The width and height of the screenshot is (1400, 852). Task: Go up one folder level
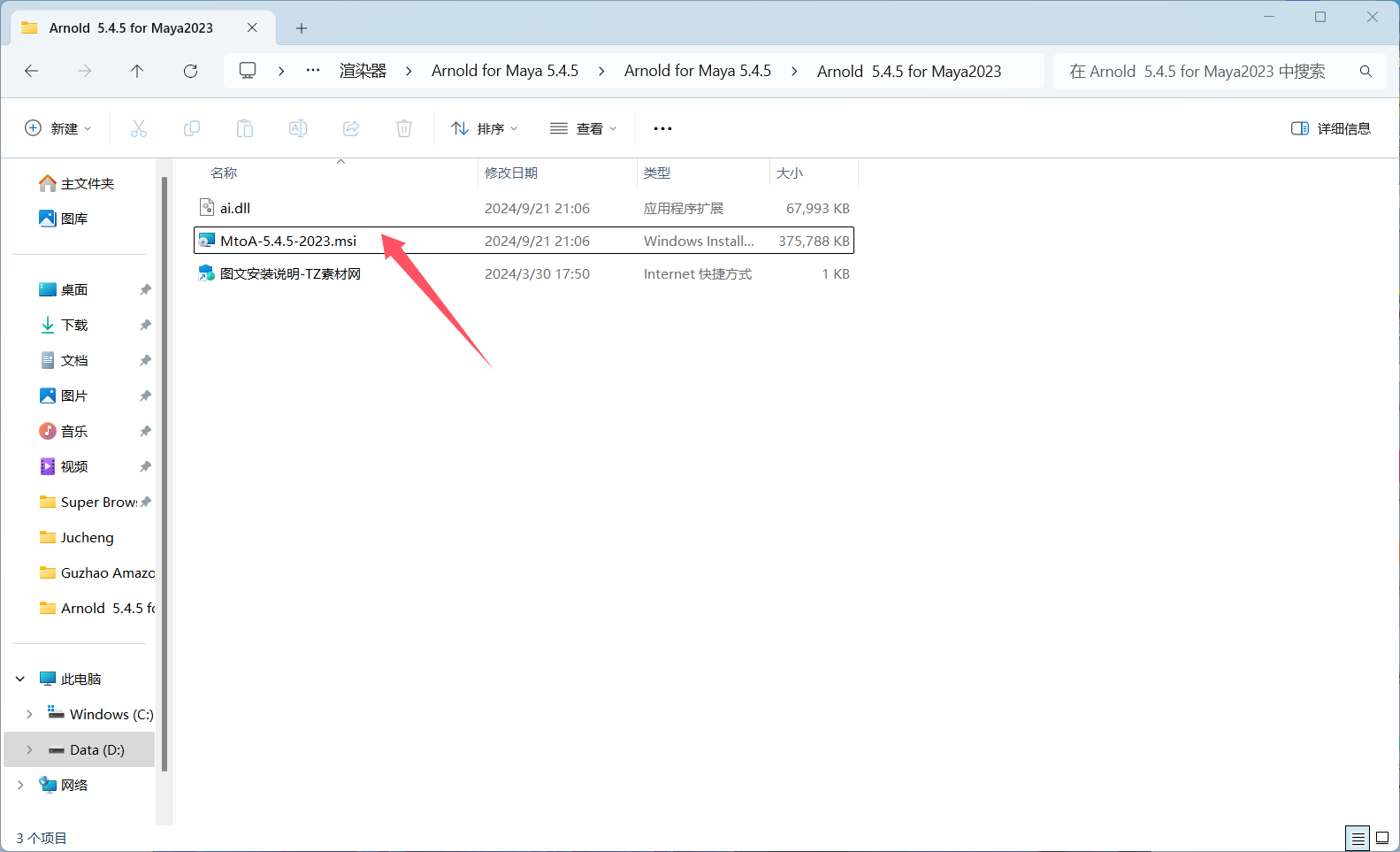[137, 71]
